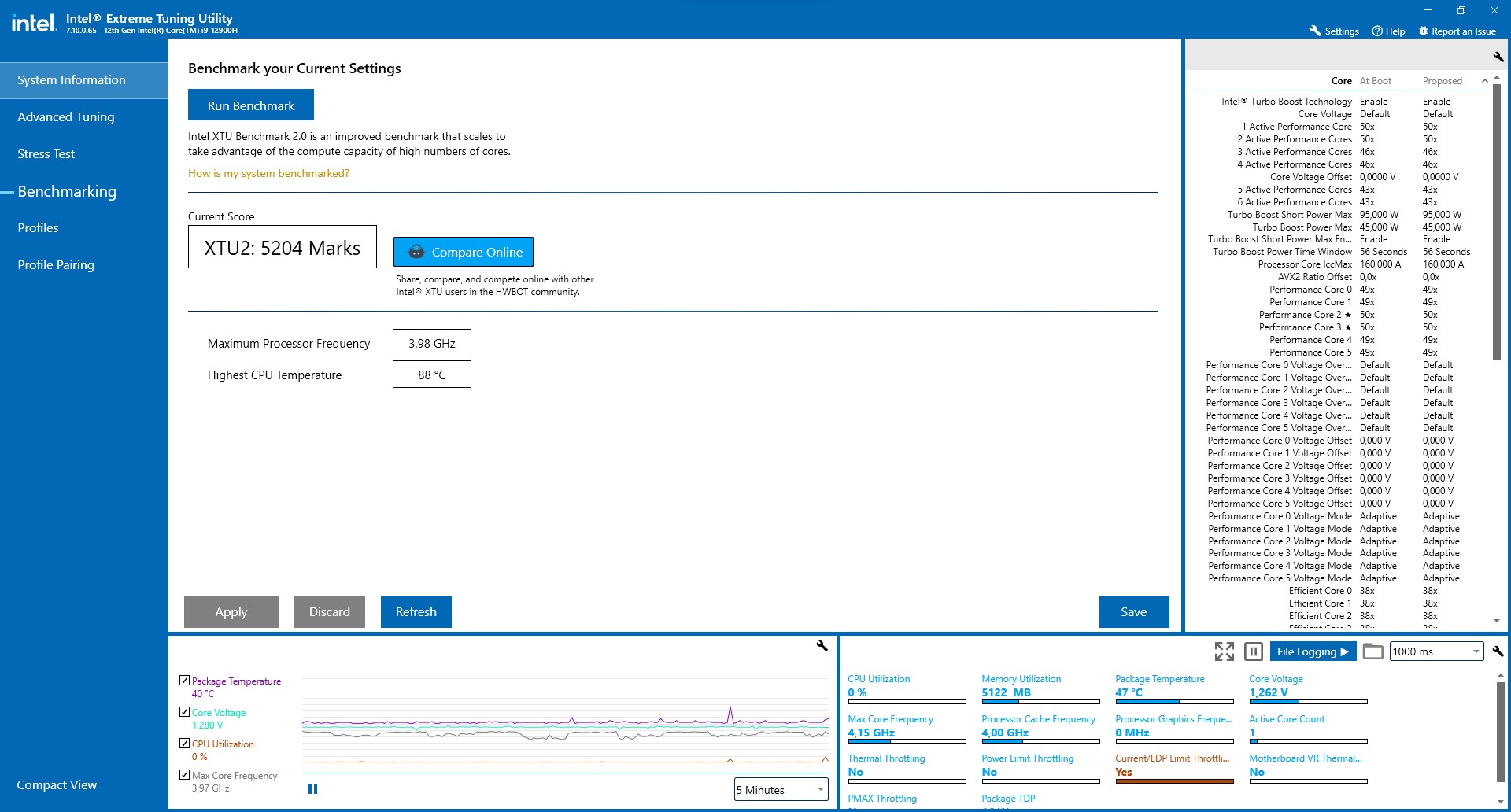The image size is (1511, 812).
Task: Open wrench options for the monitor panel
Action: coord(1498,651)
